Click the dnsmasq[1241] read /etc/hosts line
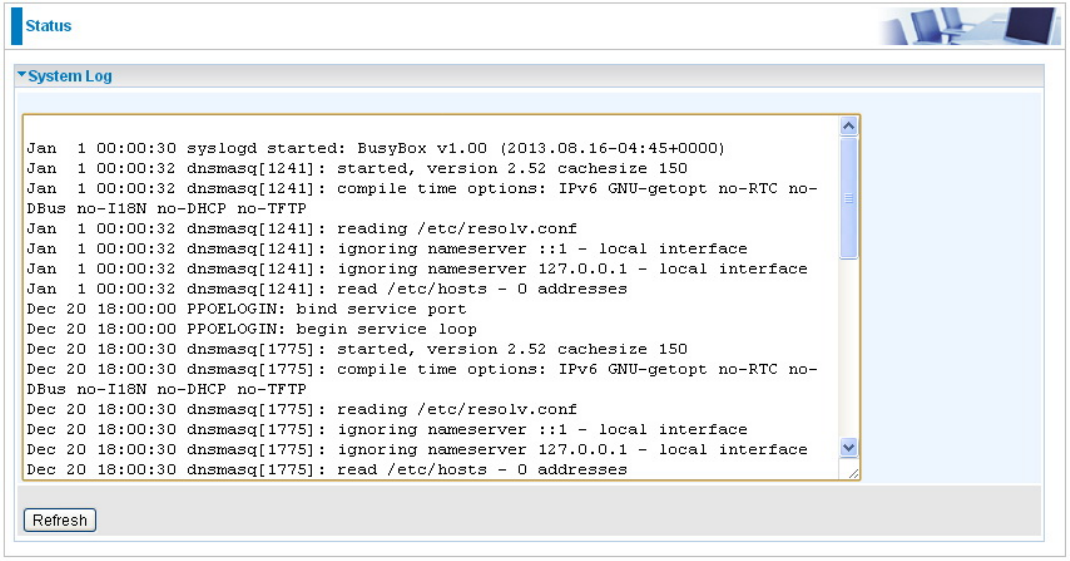 click(x=327, y=289)
